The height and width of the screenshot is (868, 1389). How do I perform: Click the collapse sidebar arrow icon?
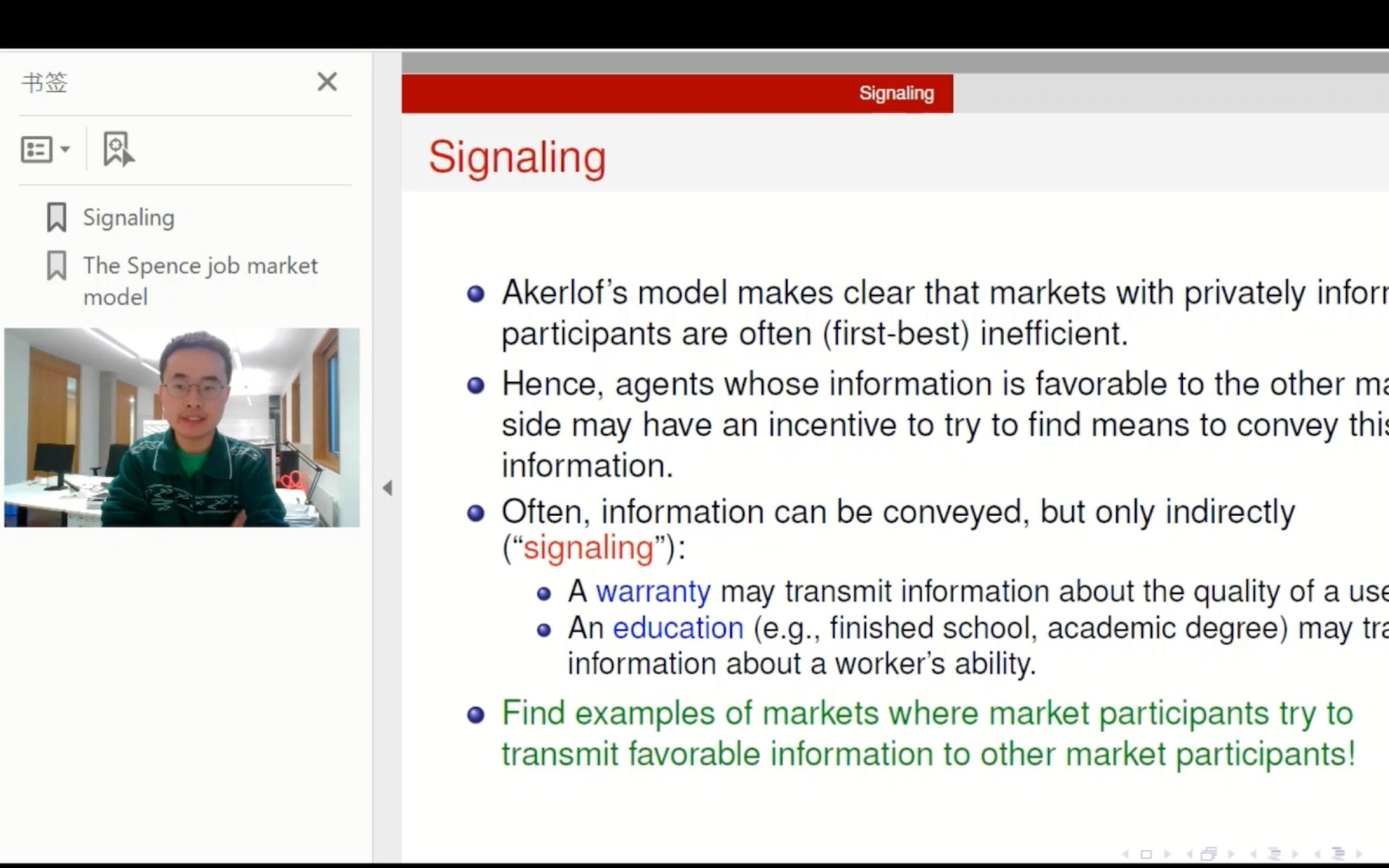pos(388,488)
